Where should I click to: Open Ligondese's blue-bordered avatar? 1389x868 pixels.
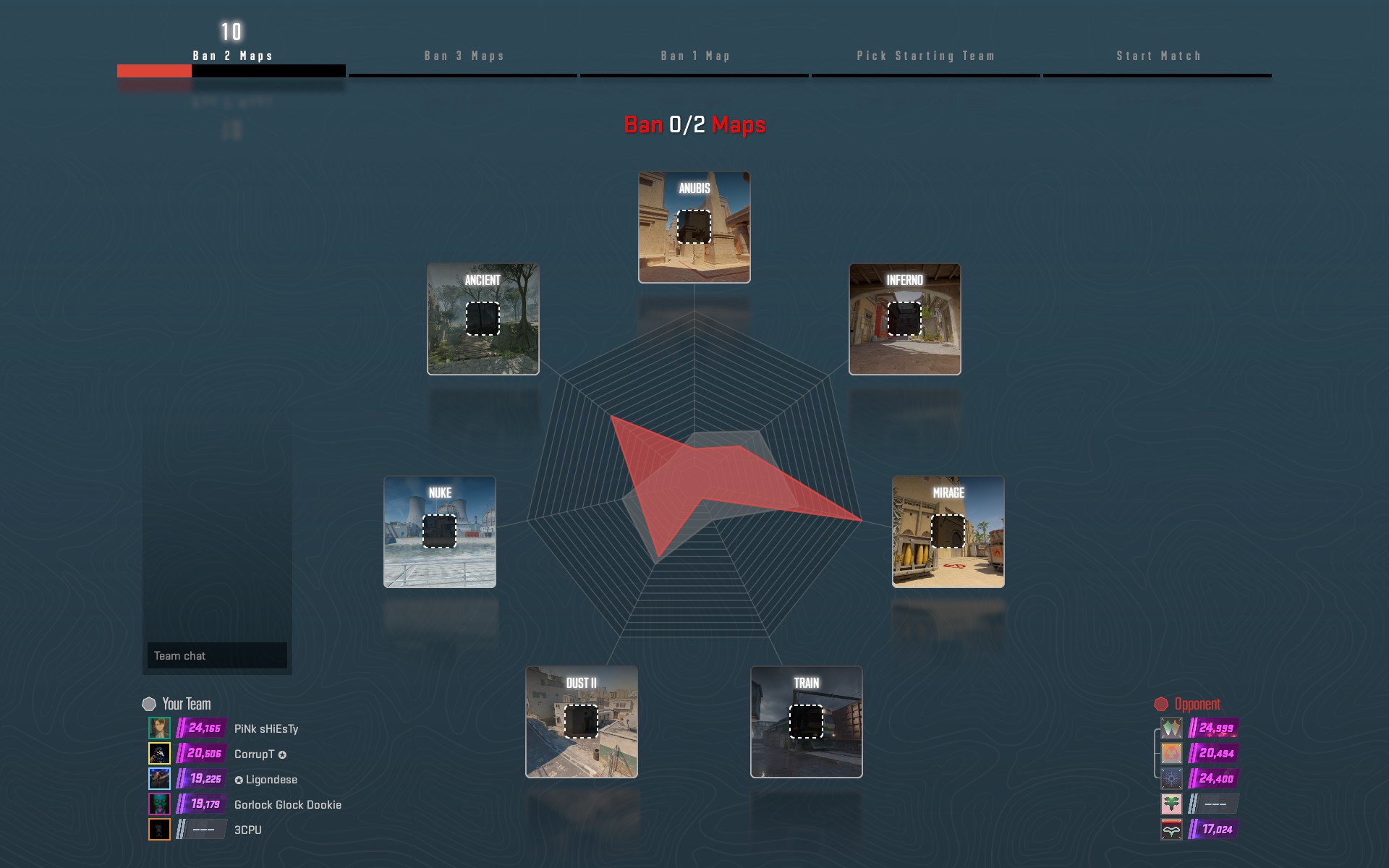tap(159, 778)
